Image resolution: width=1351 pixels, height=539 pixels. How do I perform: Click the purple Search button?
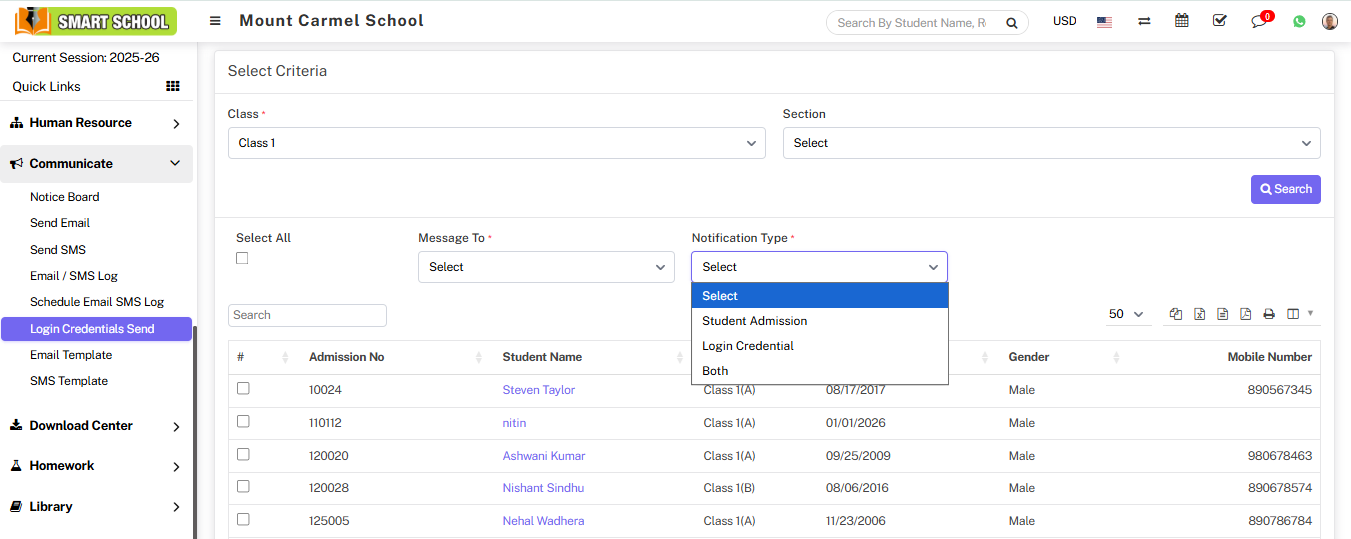(1285, 189)
